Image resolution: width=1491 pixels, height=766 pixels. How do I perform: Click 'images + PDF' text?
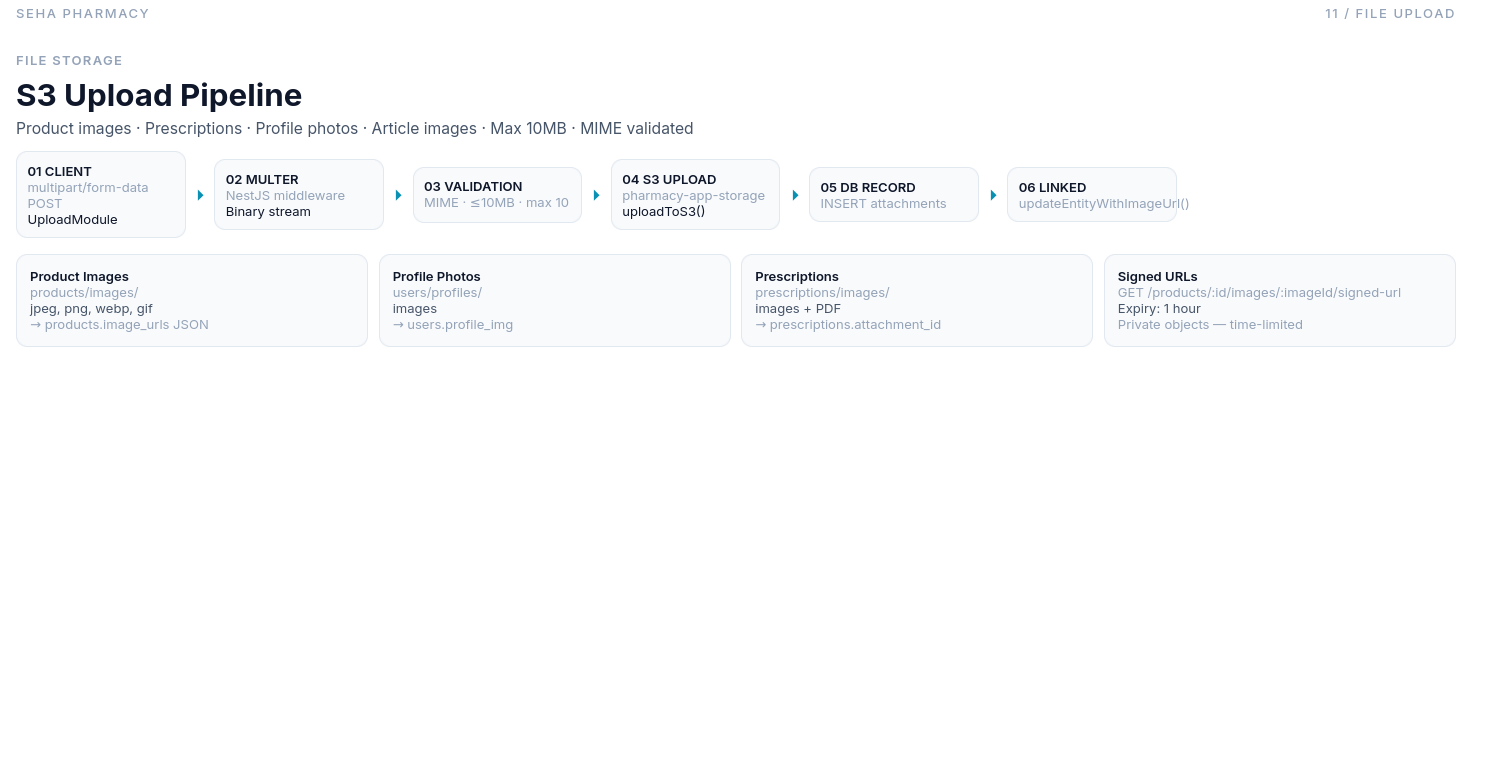(x=798, y=309)
